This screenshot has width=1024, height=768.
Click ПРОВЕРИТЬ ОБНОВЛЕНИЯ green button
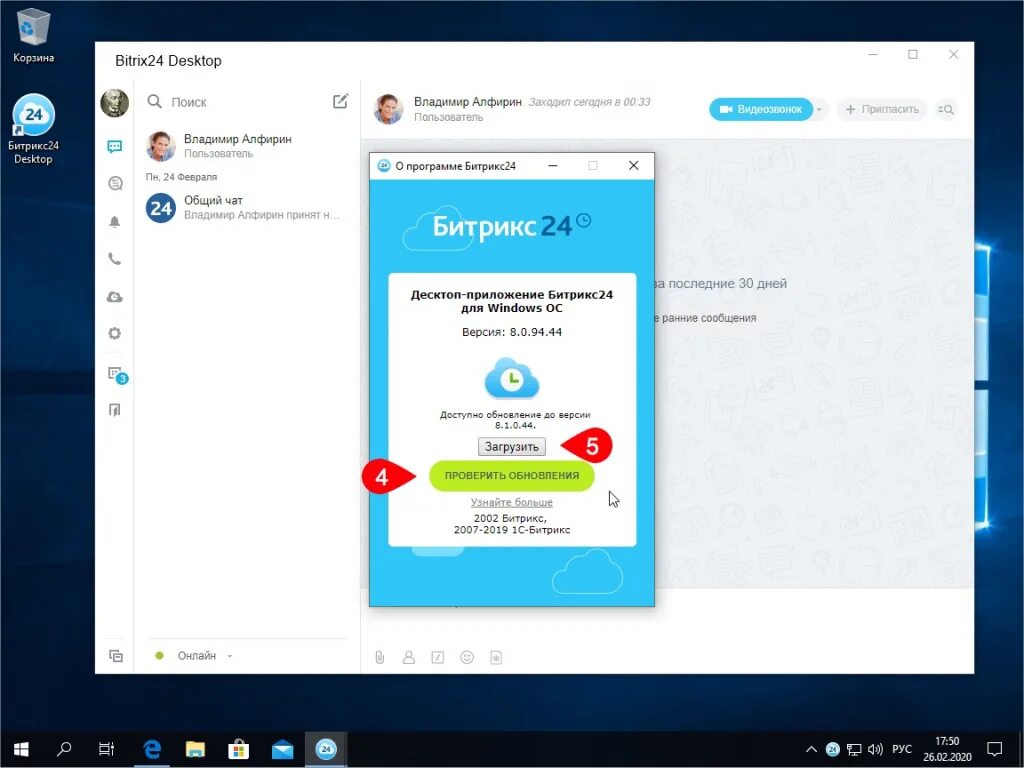click(511, 475)
